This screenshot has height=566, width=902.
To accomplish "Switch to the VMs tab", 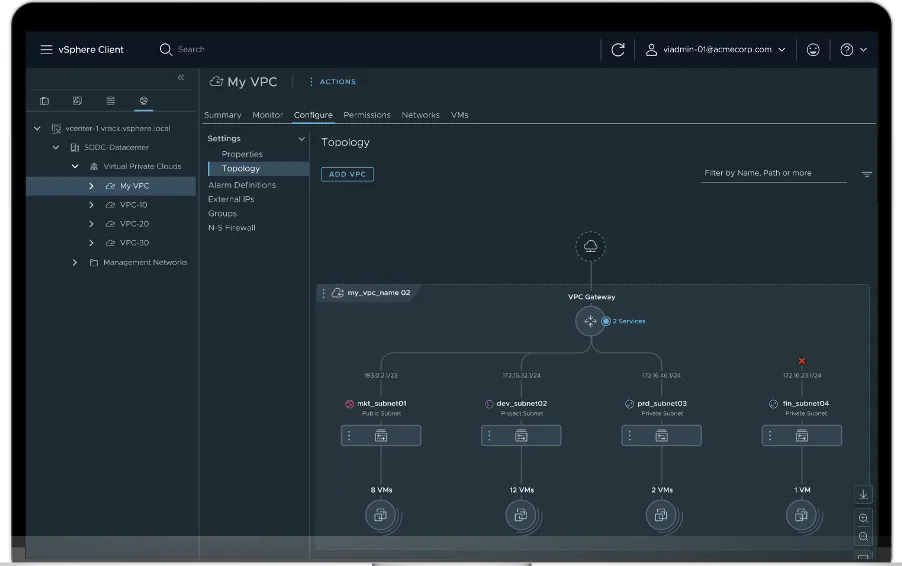I will (x=460, y=115).
